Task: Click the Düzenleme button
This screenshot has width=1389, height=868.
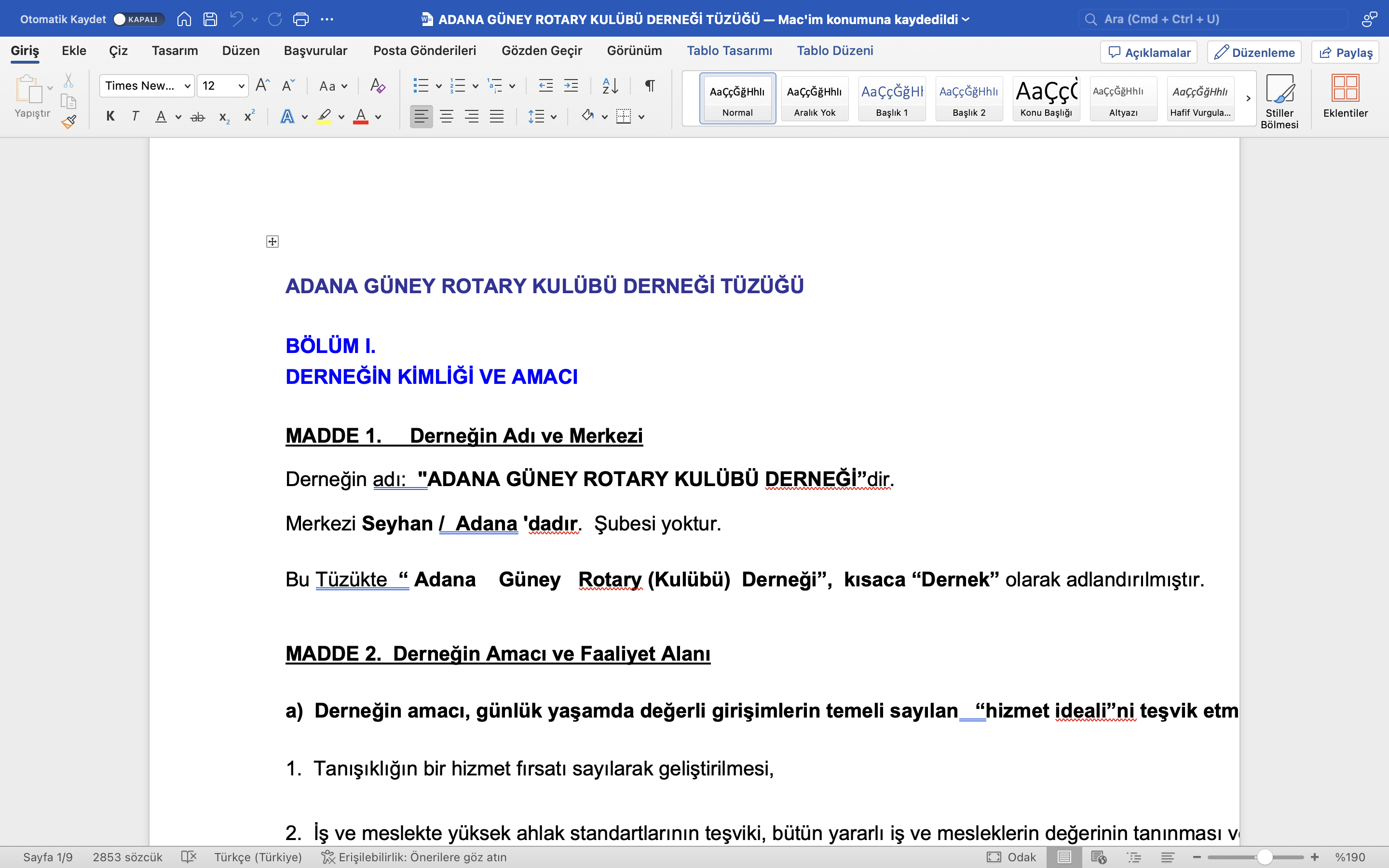Action: click(x=1254, y=52)
